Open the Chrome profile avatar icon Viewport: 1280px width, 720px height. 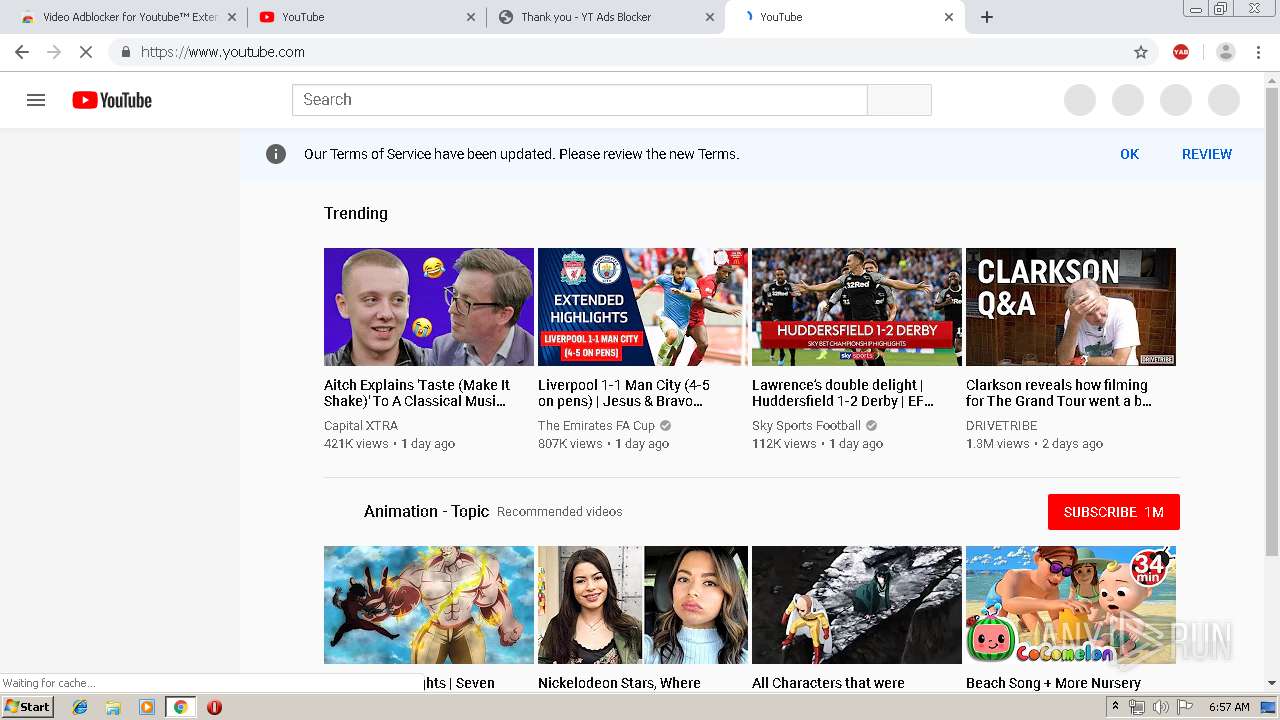1226,52
